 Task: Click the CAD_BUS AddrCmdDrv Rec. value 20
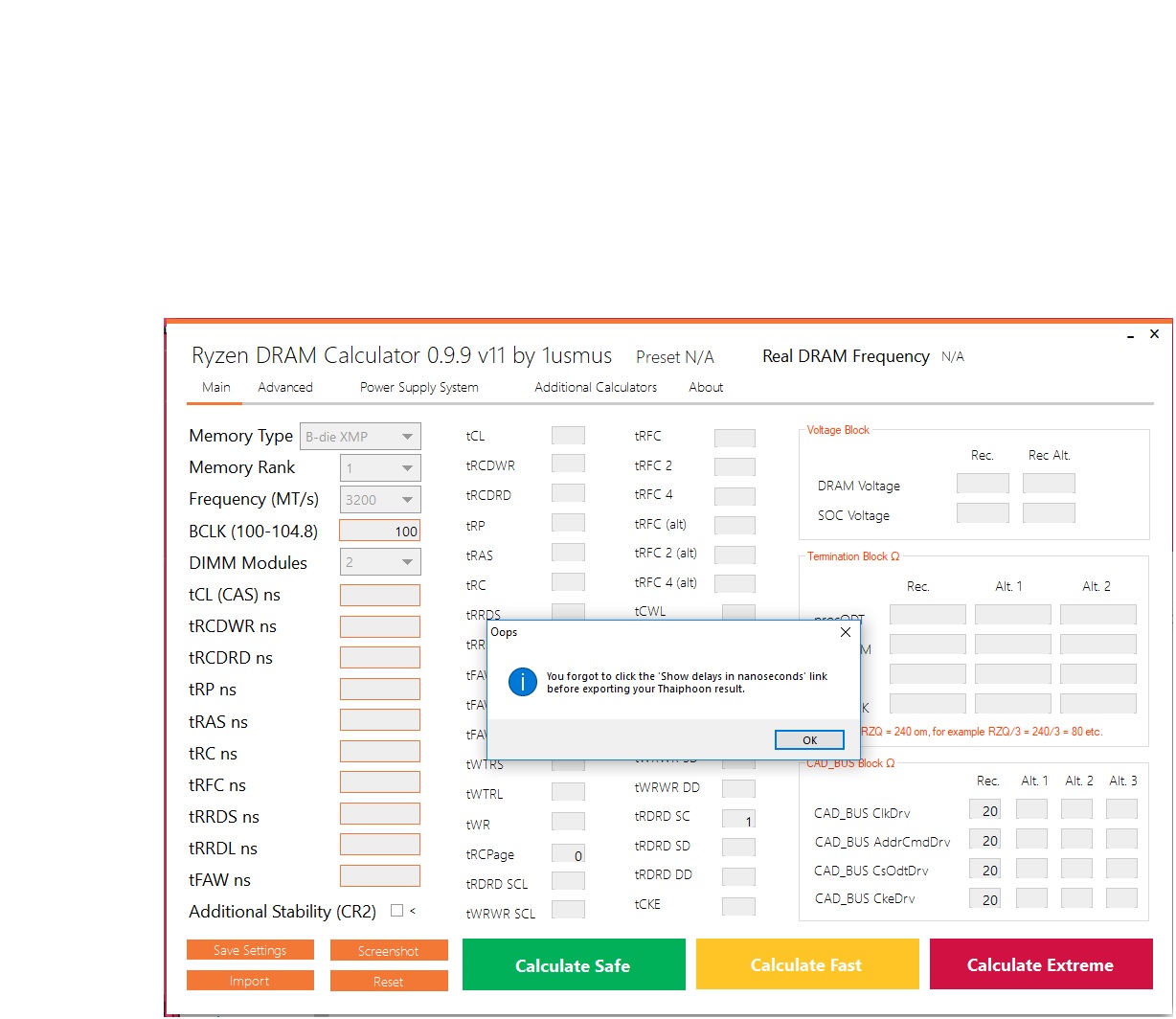(985, 840)
